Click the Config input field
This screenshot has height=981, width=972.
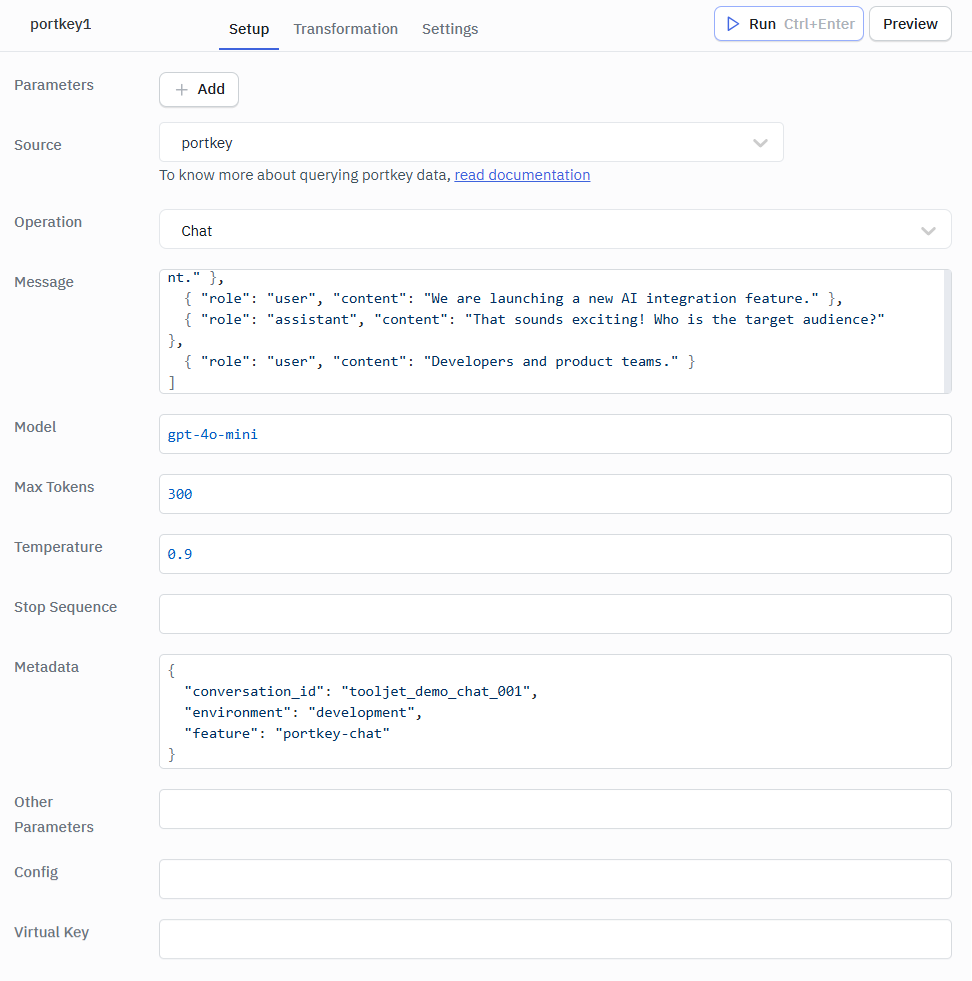point(555,880)
